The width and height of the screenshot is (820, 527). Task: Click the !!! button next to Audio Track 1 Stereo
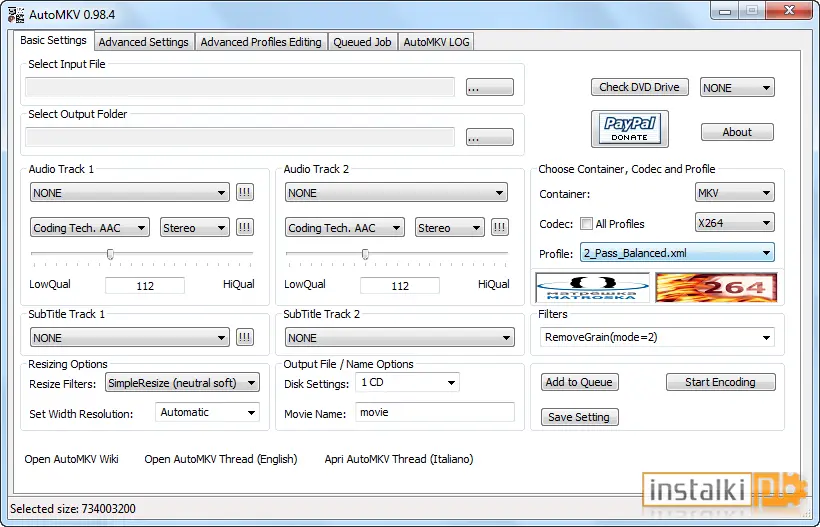click(245, 227)
